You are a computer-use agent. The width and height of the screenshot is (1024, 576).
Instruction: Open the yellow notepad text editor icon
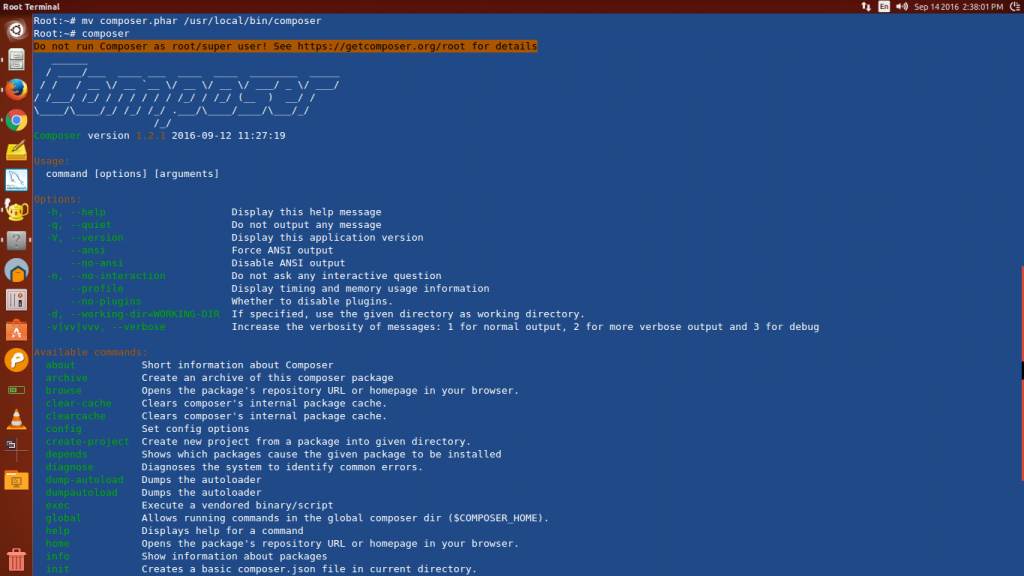click(x=16, y=150)
